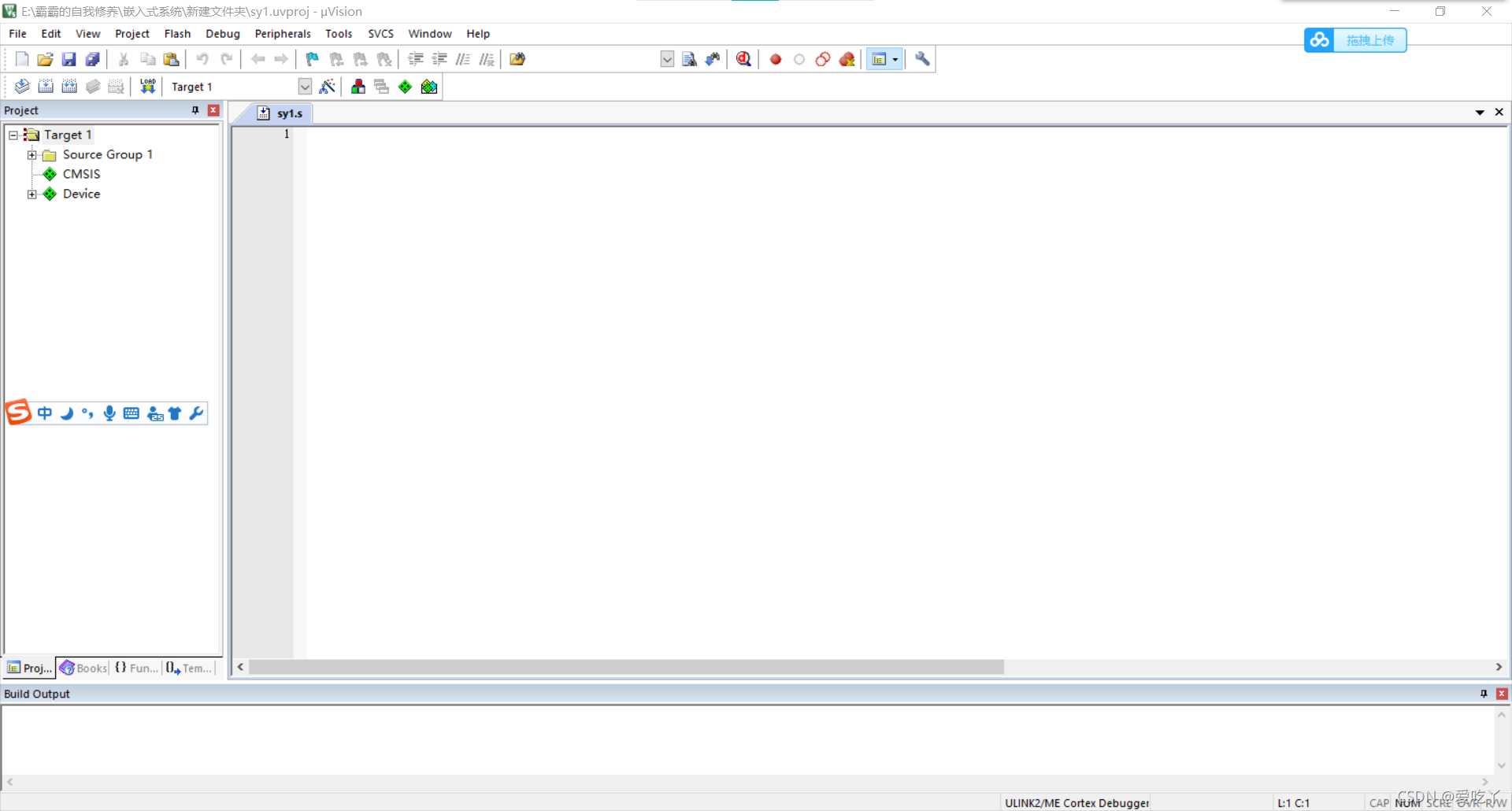
Task: Open Manage Project Items
Action: [x=358, y=87]
